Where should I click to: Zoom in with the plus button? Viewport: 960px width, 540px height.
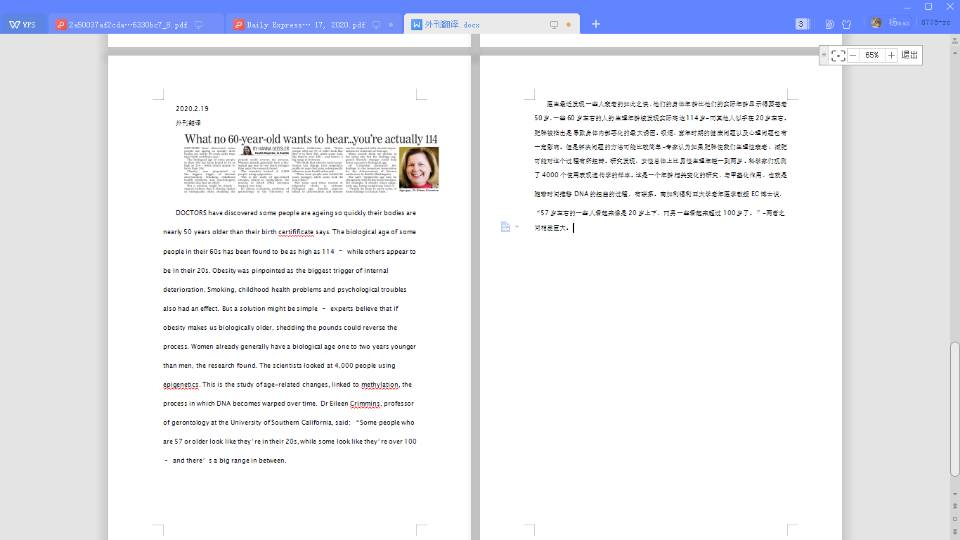(891, 55)
